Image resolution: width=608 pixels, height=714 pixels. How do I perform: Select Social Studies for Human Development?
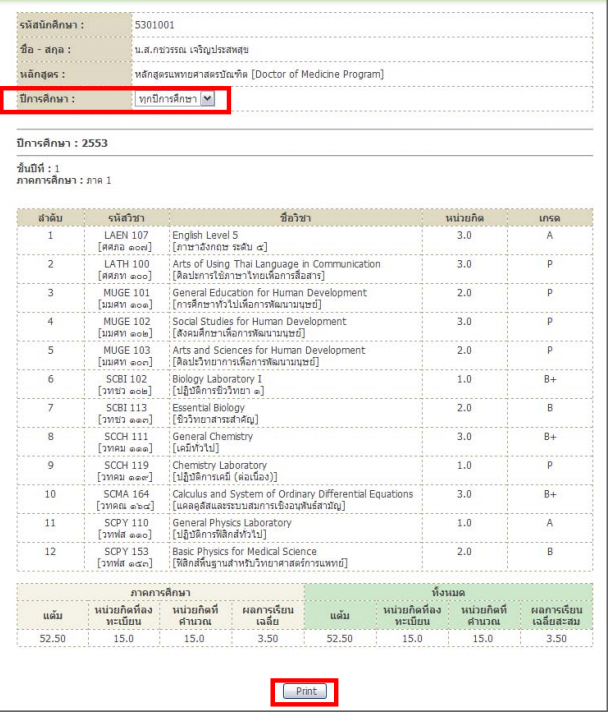click(x=259, y=321)
